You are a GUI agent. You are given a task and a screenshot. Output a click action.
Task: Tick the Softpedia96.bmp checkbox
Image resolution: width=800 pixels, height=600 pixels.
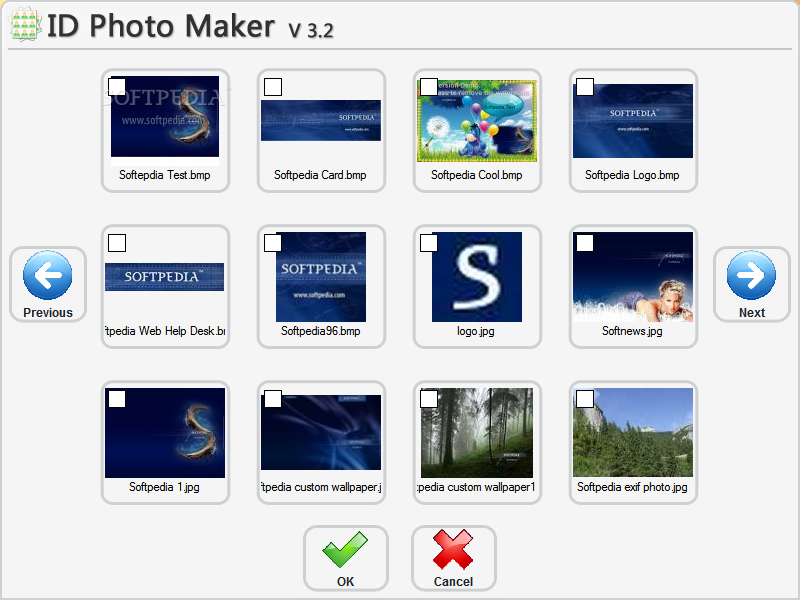(273, 243)
